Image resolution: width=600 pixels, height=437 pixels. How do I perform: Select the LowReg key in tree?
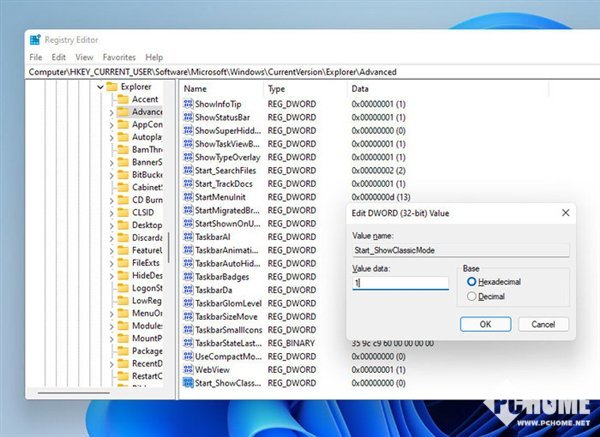coord(147,300)
